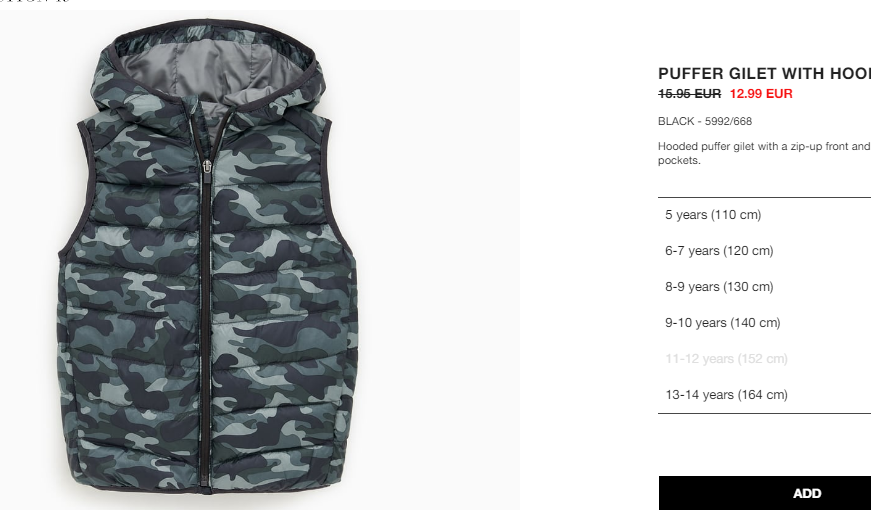871x510 pixels.
Task: Click the word pockets in description
Action: point(679,161)
